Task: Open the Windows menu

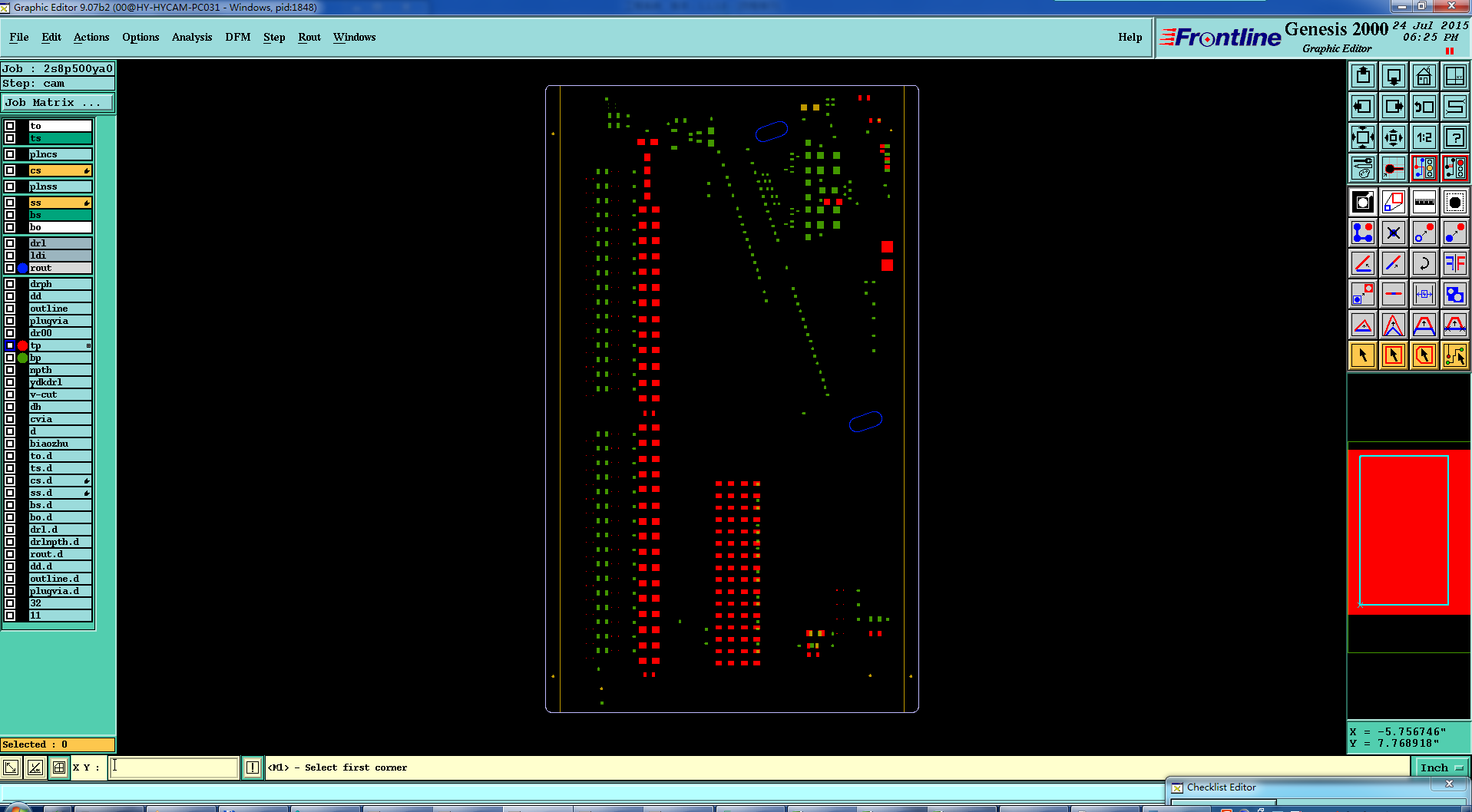Action: pos(354,37)
